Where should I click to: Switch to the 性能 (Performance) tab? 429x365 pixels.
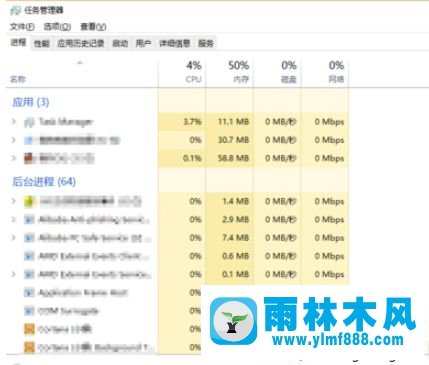click(42, 43)
